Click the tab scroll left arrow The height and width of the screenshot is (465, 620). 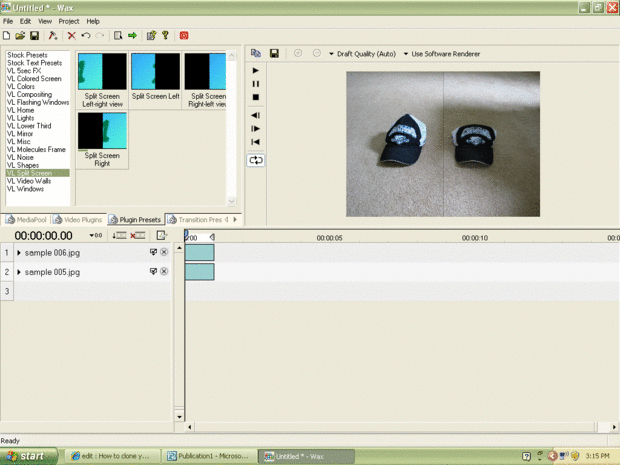click(x=227, y=219)
